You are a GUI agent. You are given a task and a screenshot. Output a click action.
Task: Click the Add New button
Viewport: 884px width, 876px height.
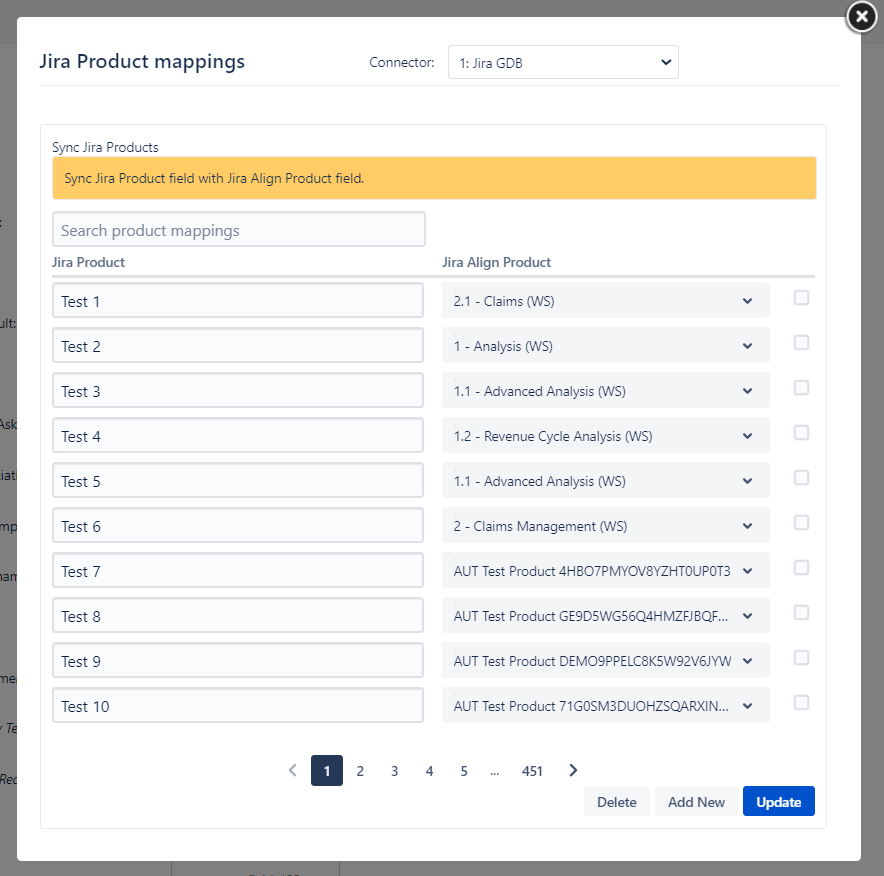pos(696,802)
